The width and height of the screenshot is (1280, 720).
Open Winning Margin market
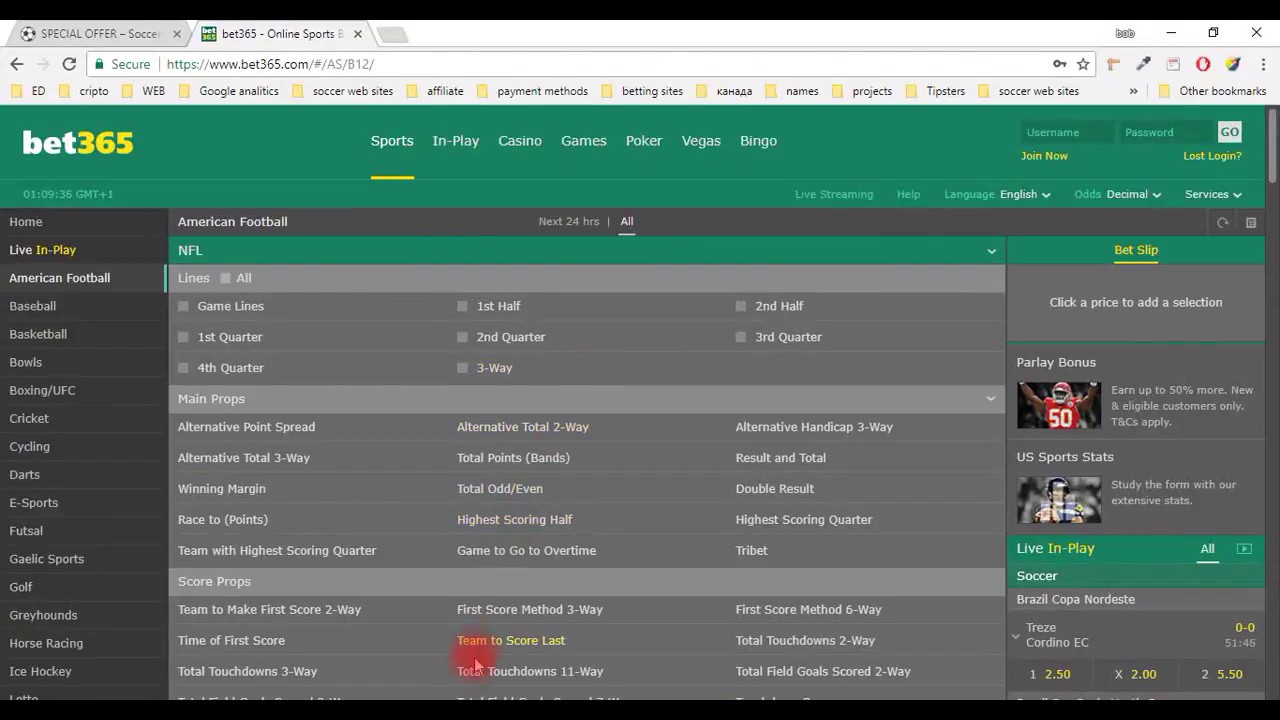point(221,489)
